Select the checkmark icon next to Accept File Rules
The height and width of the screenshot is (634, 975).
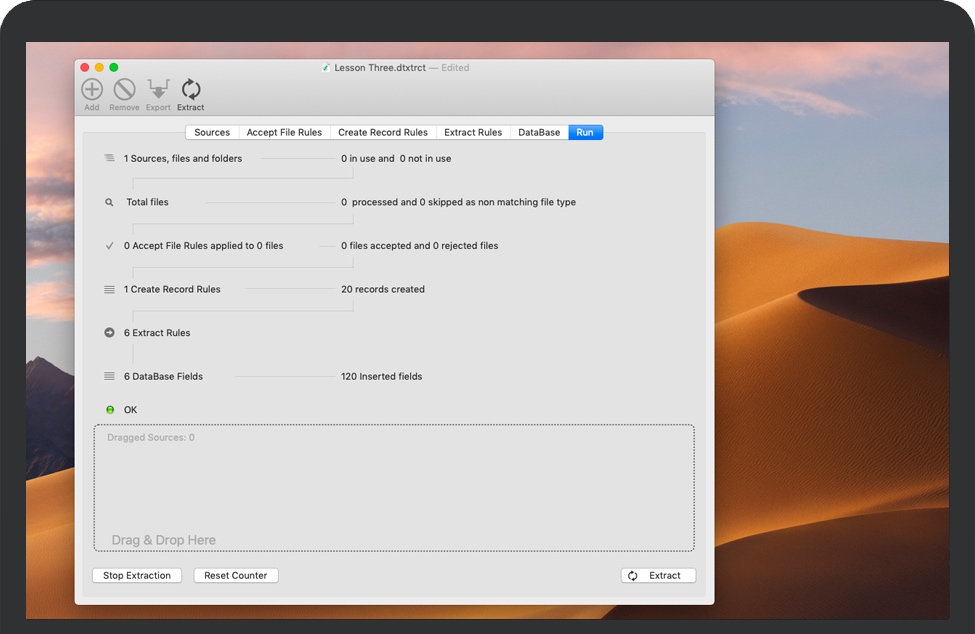pos(109,245)
